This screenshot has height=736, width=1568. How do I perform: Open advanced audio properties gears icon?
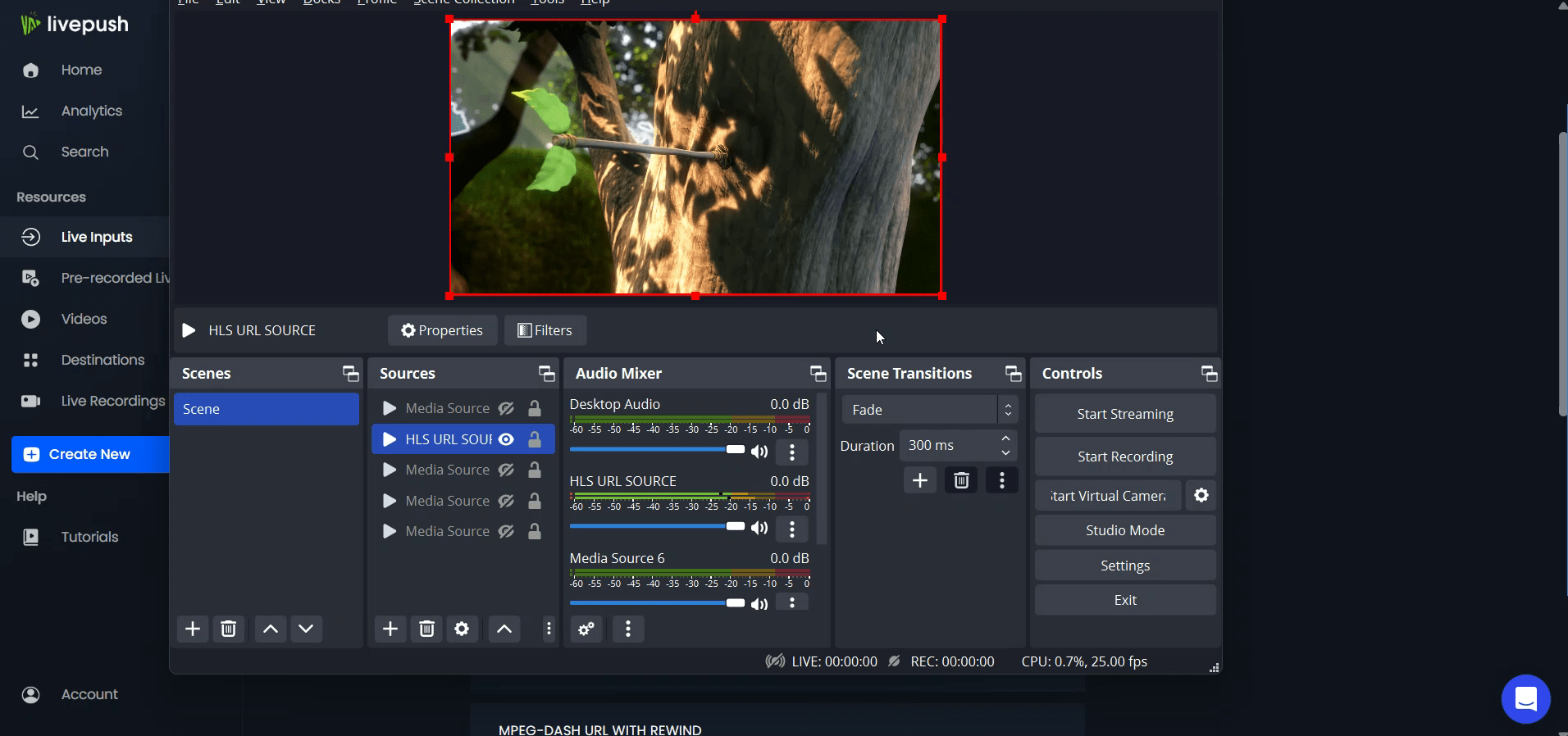(x=586, y=629)
